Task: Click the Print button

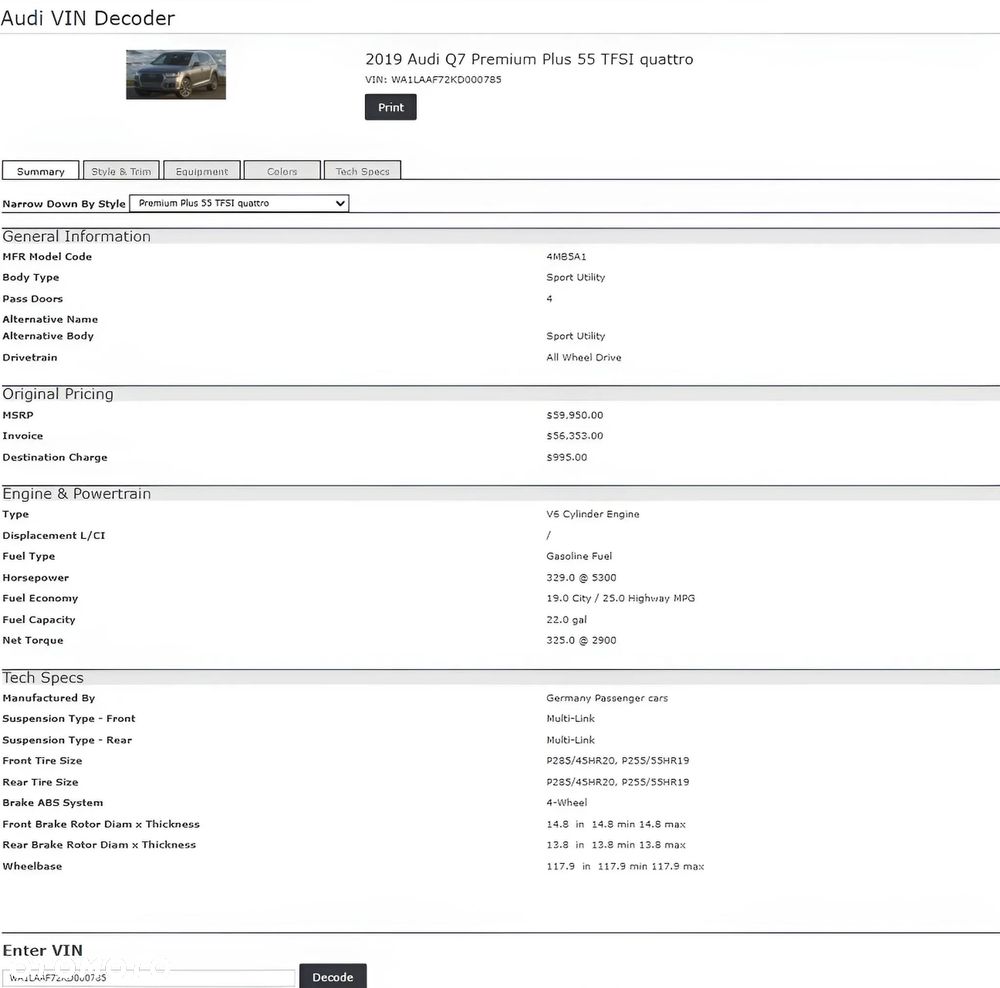Action: point(390,107)
